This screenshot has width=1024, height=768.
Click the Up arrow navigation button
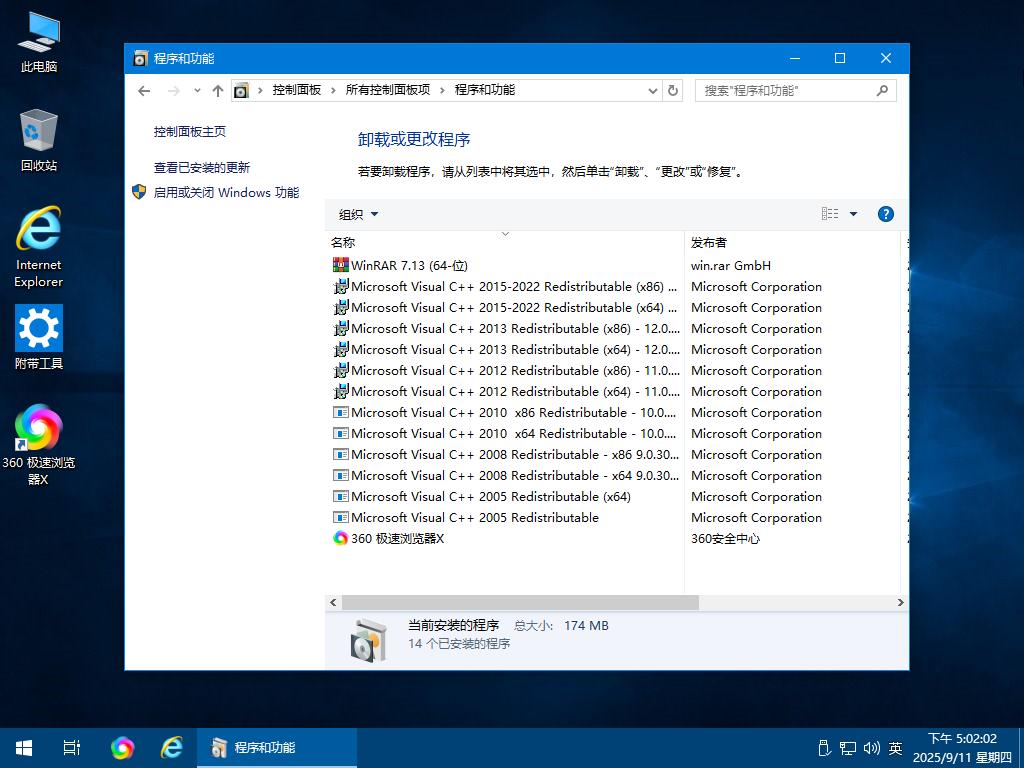click(x=218, y=90)
